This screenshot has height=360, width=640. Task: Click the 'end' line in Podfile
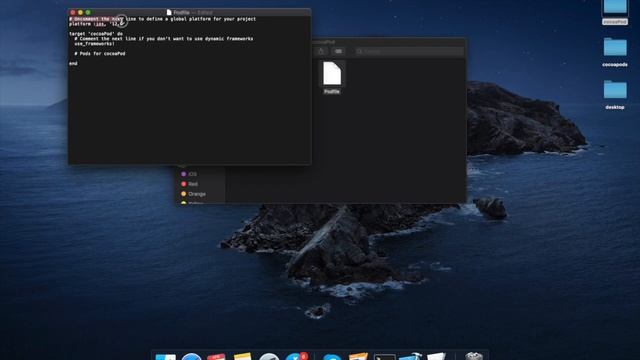click(x=73, y=63)
